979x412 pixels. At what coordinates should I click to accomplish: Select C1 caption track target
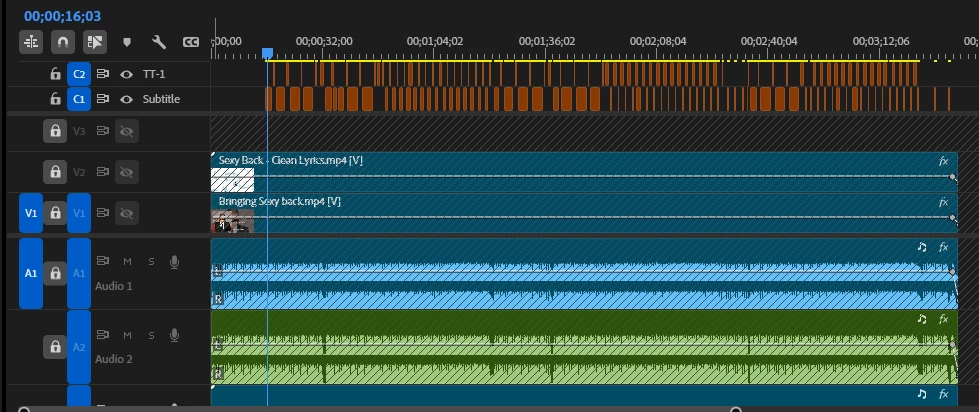[79, 99]
